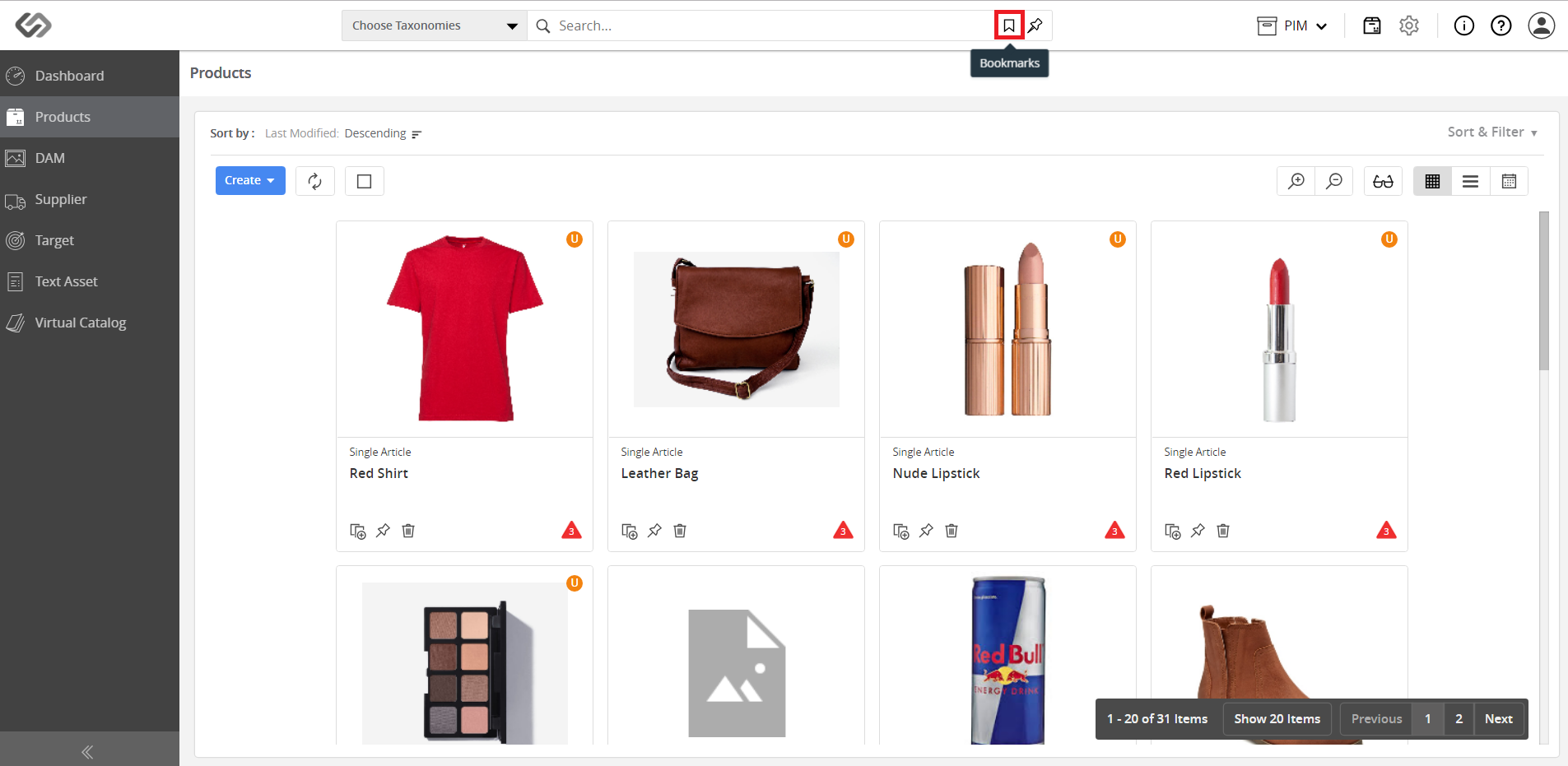Switch to list view
The height and width of the screenshot is (766, 1568).
[x=1471, y=181]
